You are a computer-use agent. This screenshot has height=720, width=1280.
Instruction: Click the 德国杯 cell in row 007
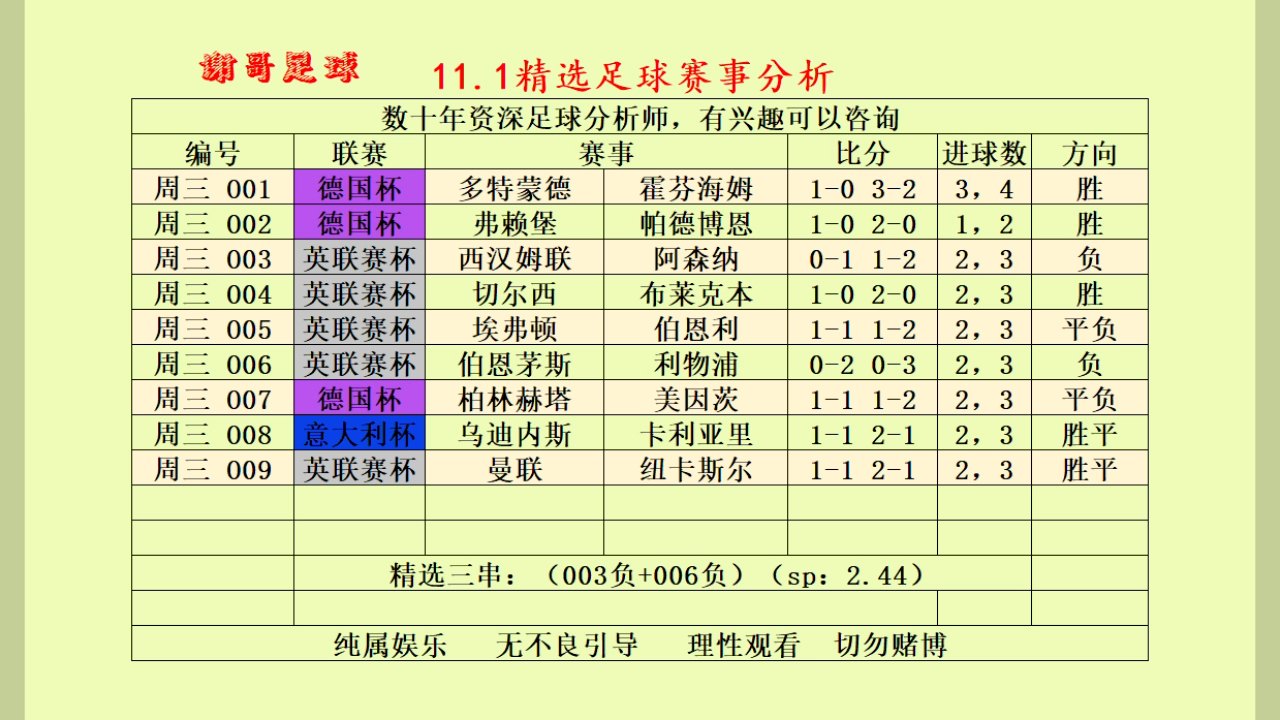(359, 399)
